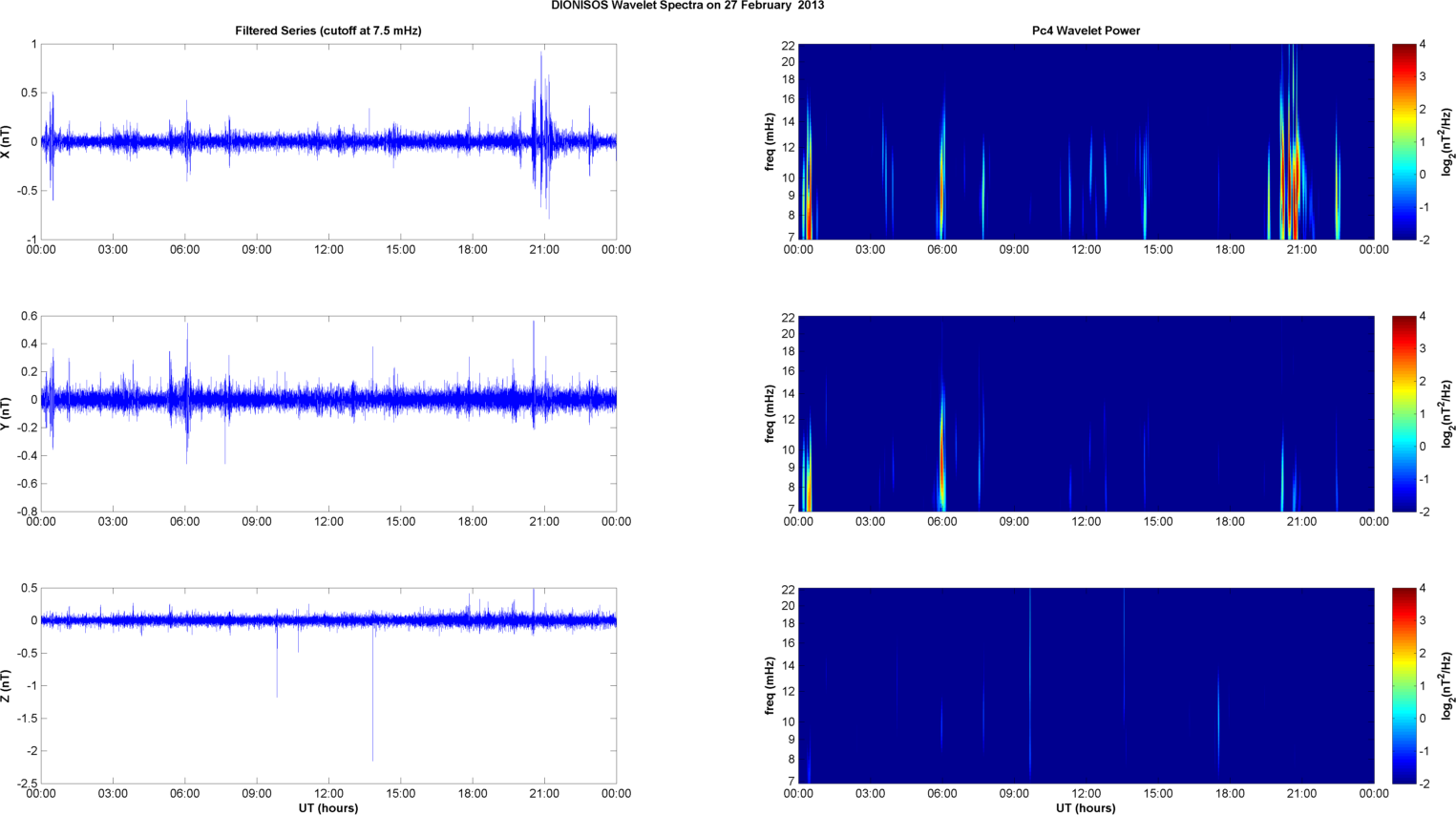The height and width of the screenshot is (815, 1456).
Task: Click 'UT (hours)' label under the bottom spectrogram
Action: (1086, 807)
